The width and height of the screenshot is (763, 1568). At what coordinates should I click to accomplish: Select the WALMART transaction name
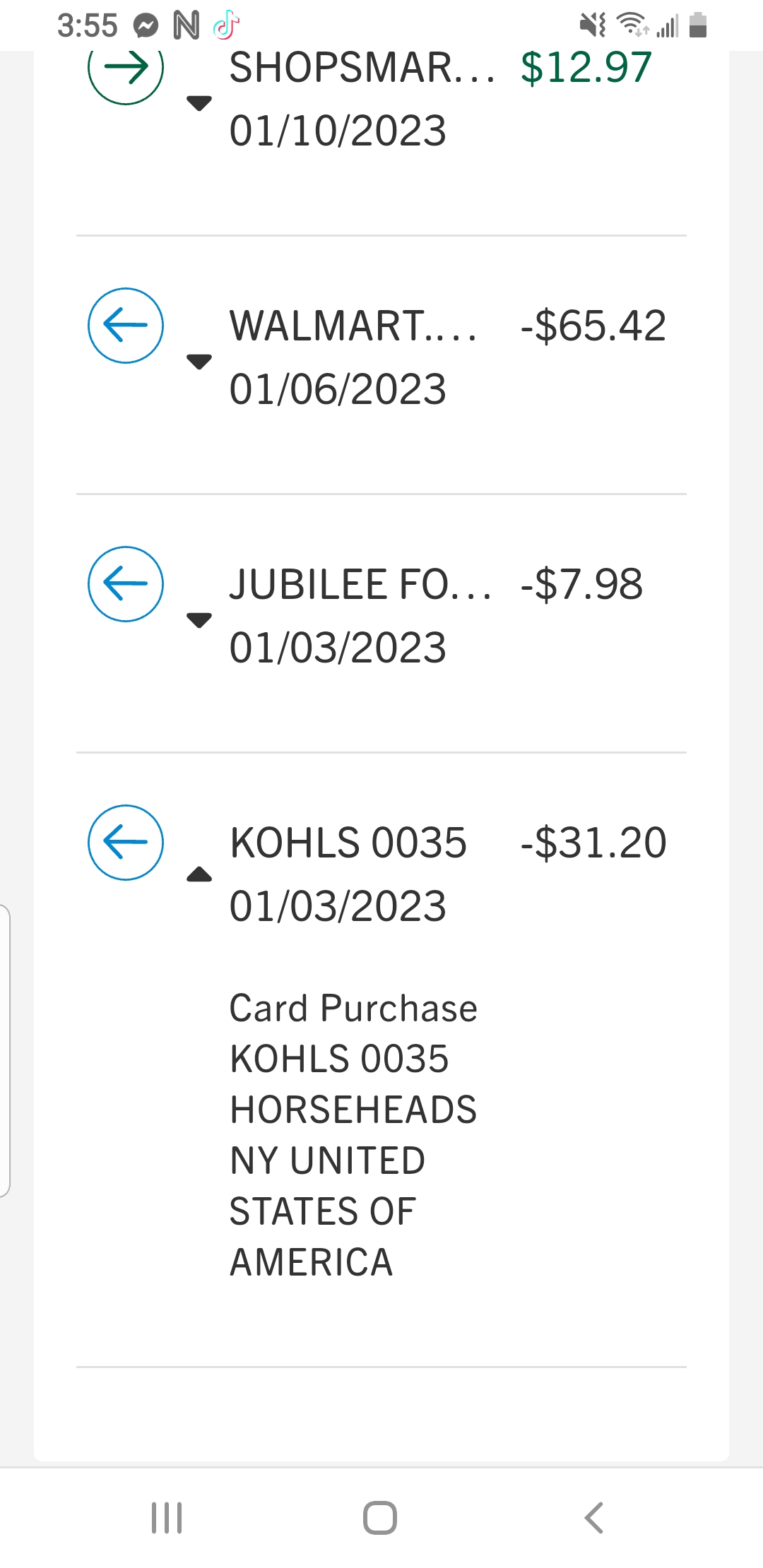pyautogui.click(x=353, y=326)
